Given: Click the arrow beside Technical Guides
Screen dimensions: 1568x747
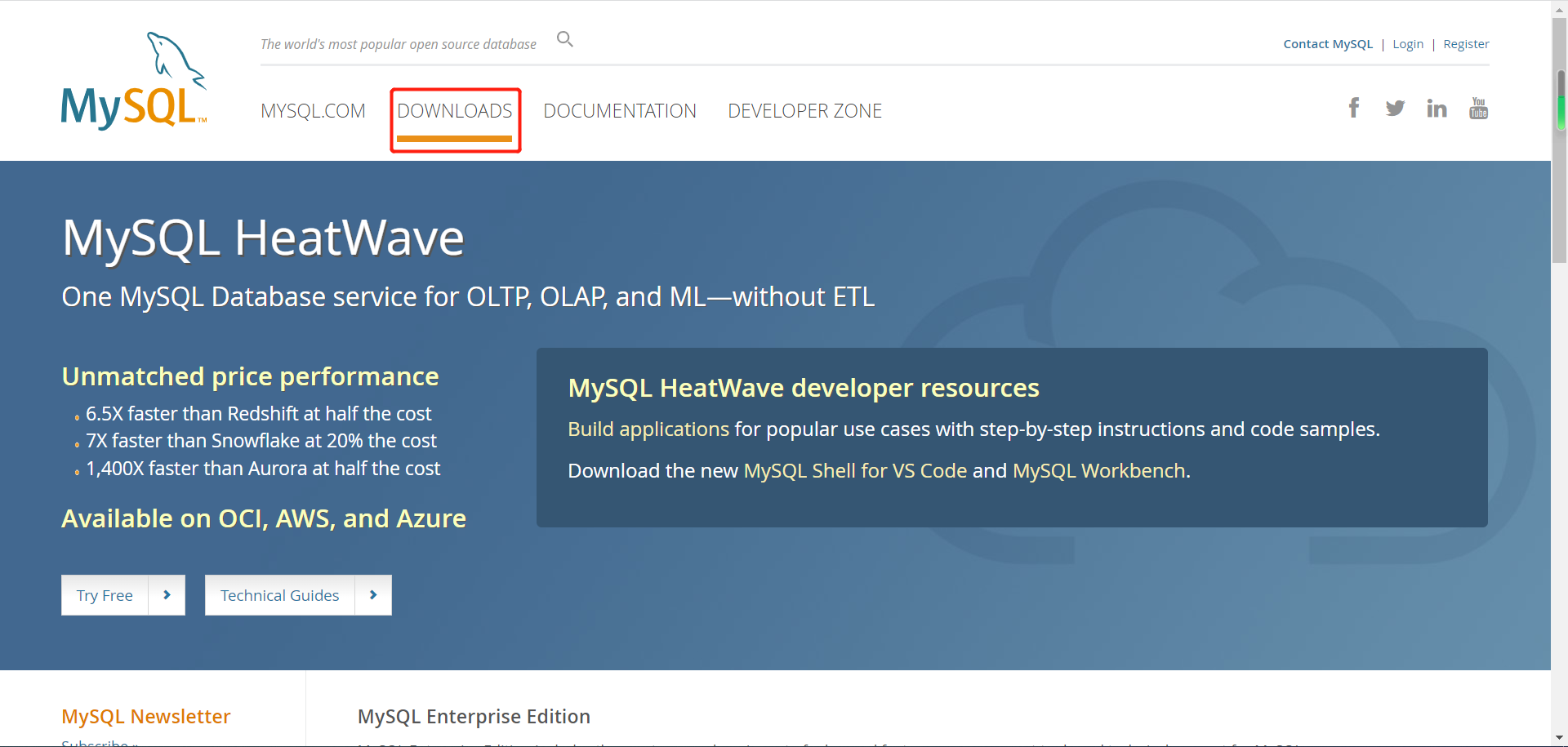Looking at the screenshot, I should coord(373,595).
